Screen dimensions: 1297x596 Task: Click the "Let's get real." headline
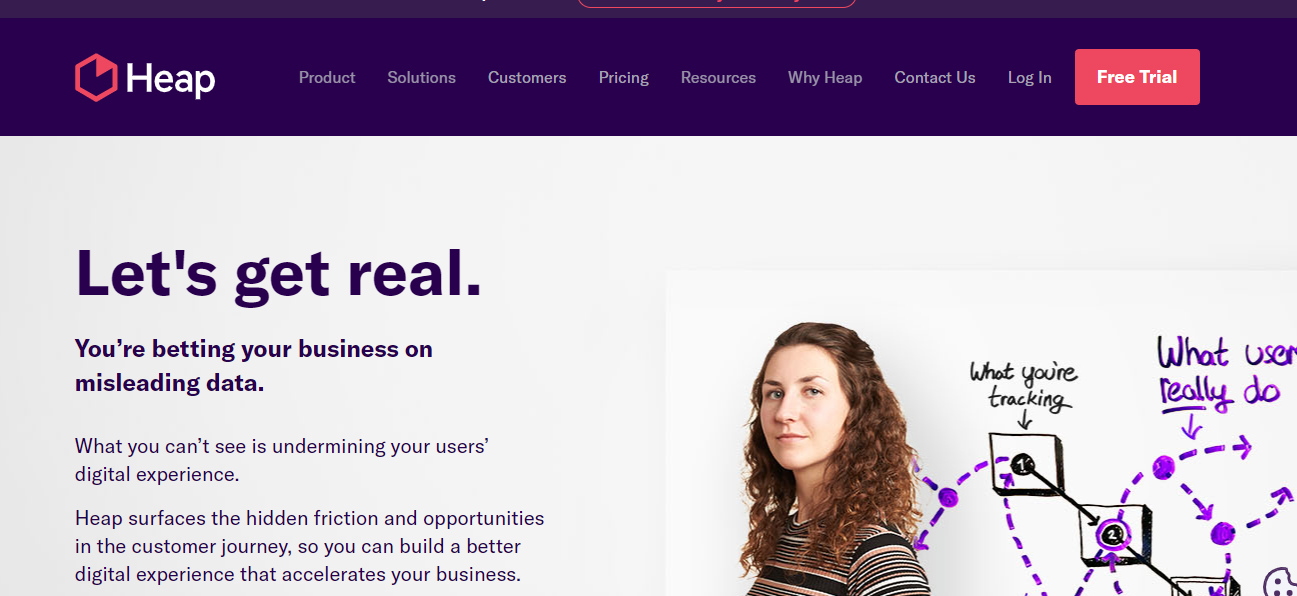pyautogui.click(x=279, y=272)
